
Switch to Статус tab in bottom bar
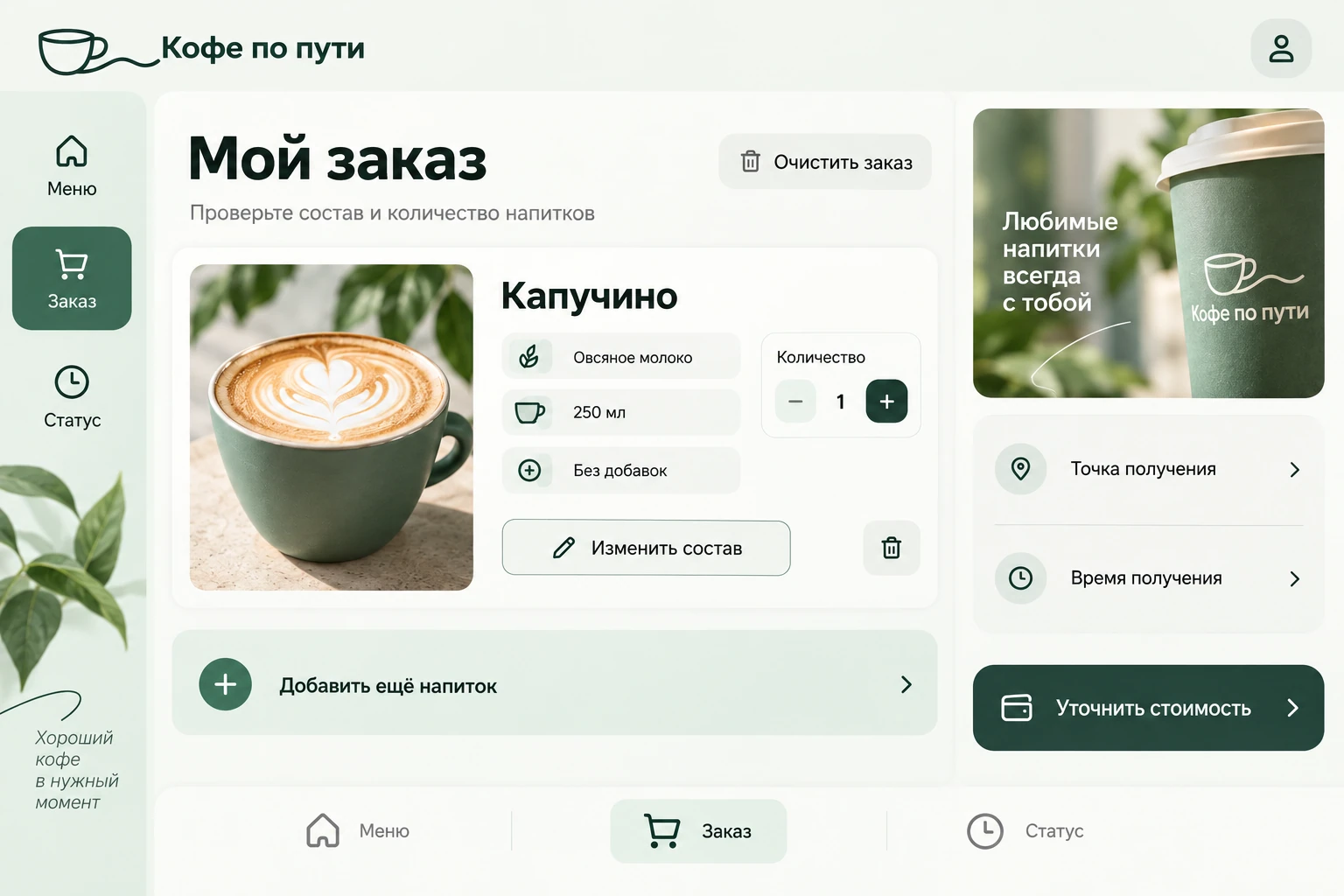pyautogui.click(x=1025, y=831)
